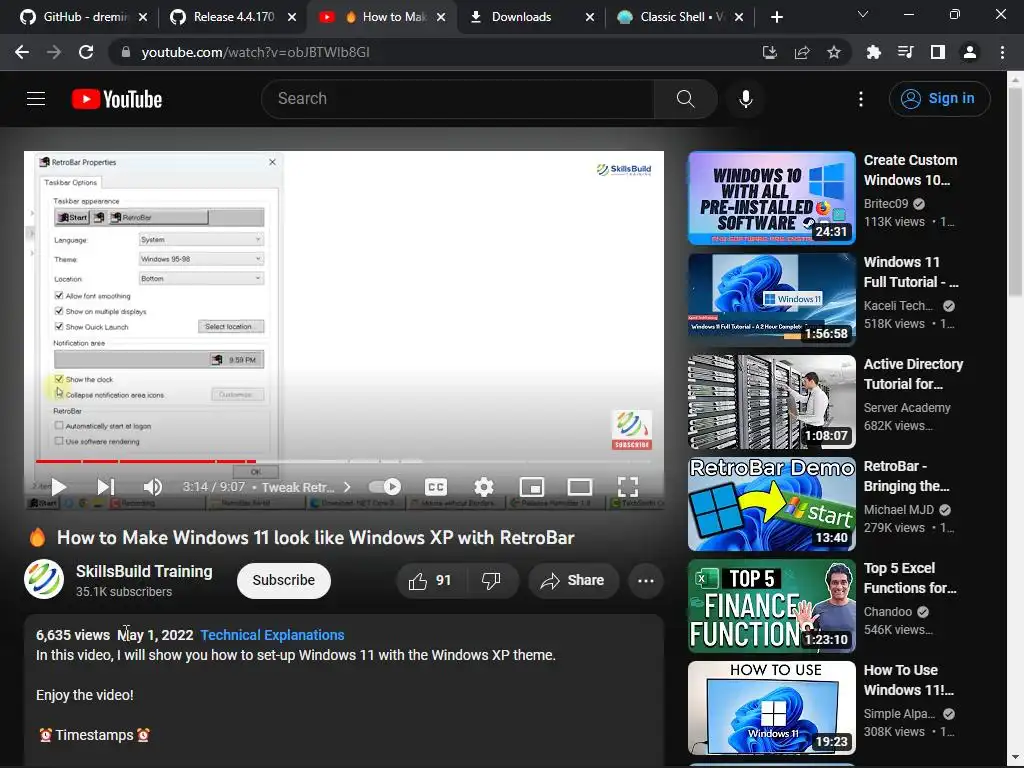Install app icon in address bar
The width and height of the screenshot is (1024, 768).
(770, 52)
